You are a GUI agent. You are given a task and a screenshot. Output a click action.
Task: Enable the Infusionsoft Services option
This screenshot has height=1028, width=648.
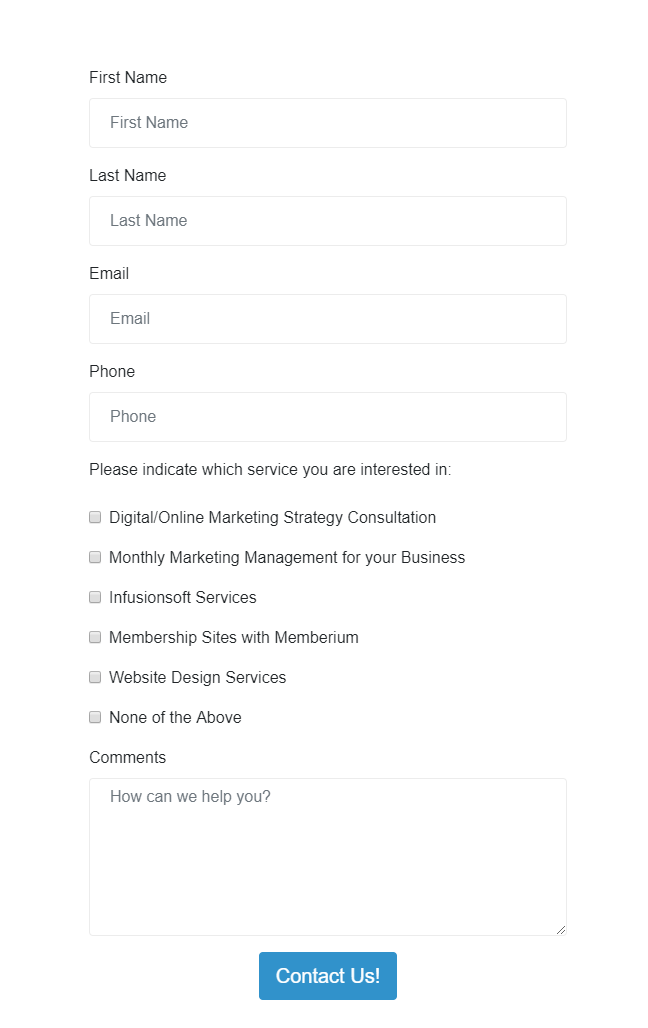pyautogui.click(x=95, y=597)
